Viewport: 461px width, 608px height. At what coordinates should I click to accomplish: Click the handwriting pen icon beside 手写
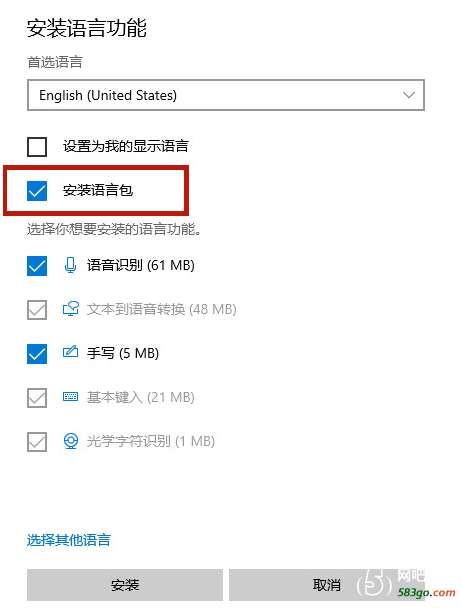[x=71, y=352]
